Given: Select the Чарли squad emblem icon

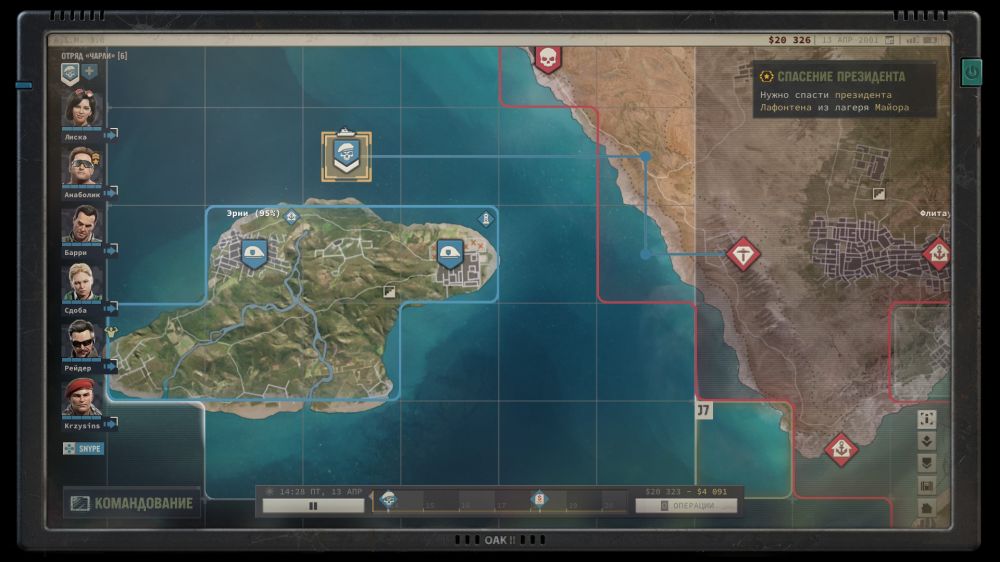Looking at the screenshot, I should point(70,72).
